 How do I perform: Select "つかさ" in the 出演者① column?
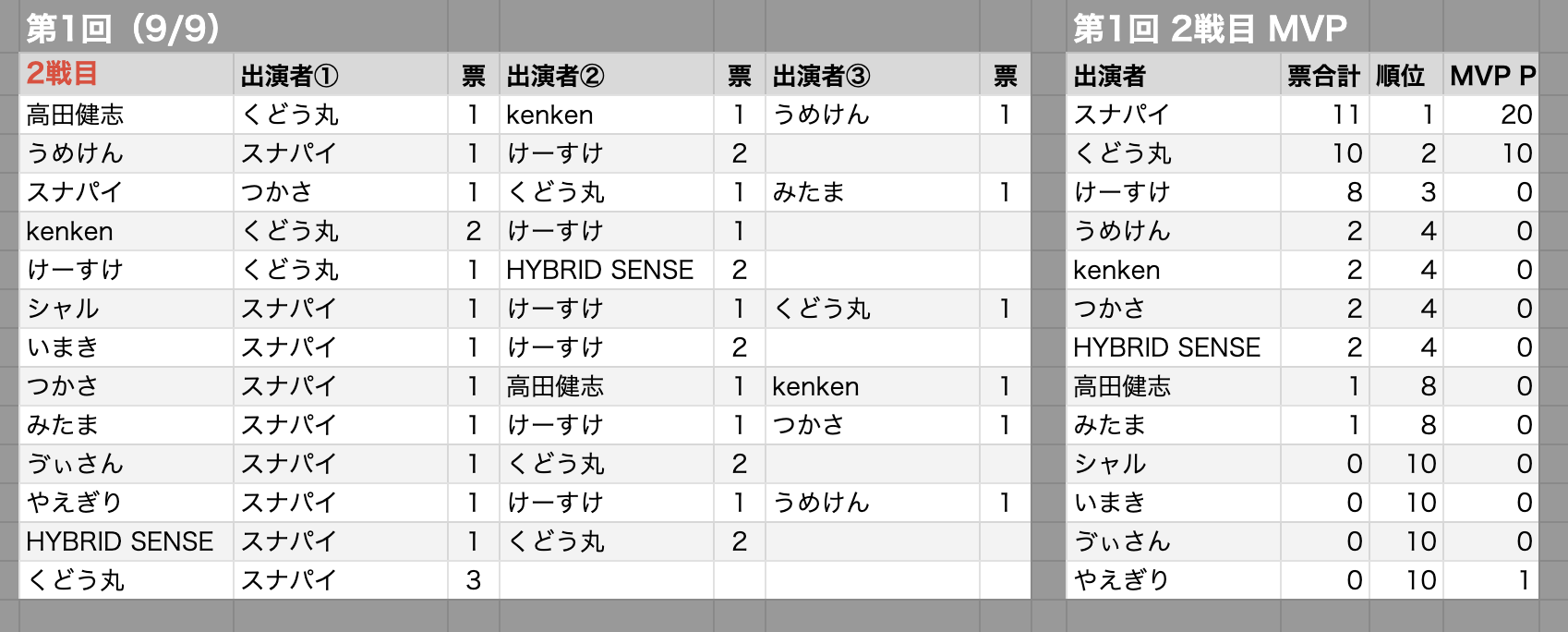pyautogui.click(x=276, y=192)
